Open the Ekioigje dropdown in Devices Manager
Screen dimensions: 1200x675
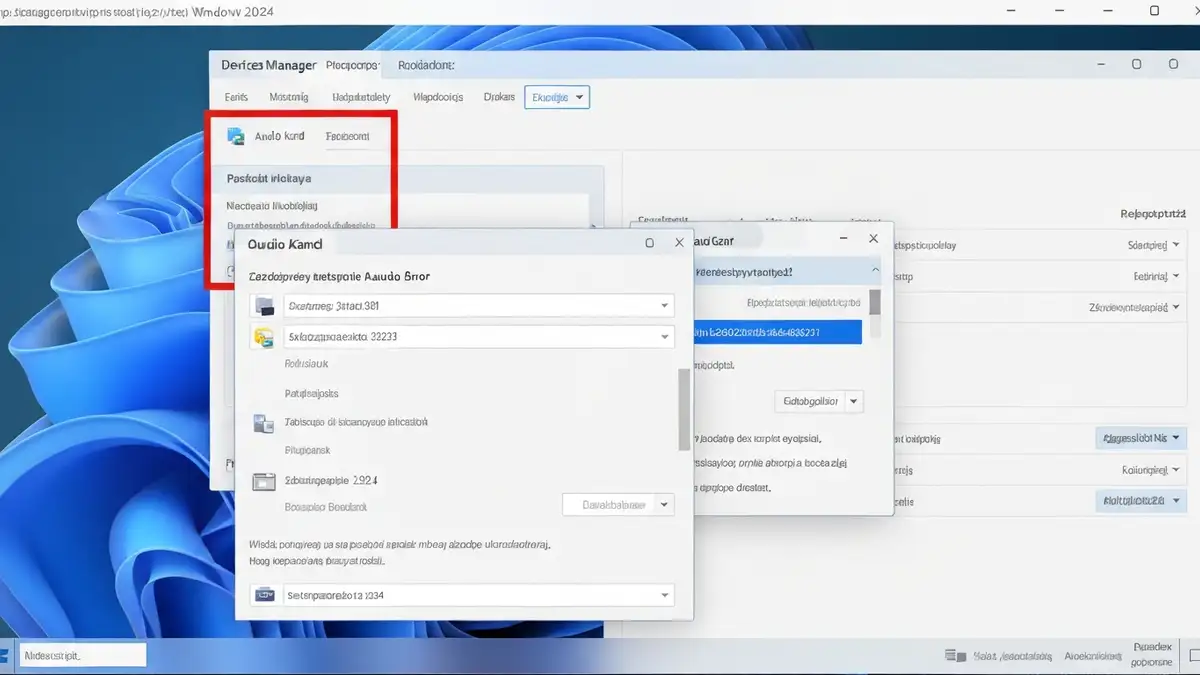click(557, 97)
